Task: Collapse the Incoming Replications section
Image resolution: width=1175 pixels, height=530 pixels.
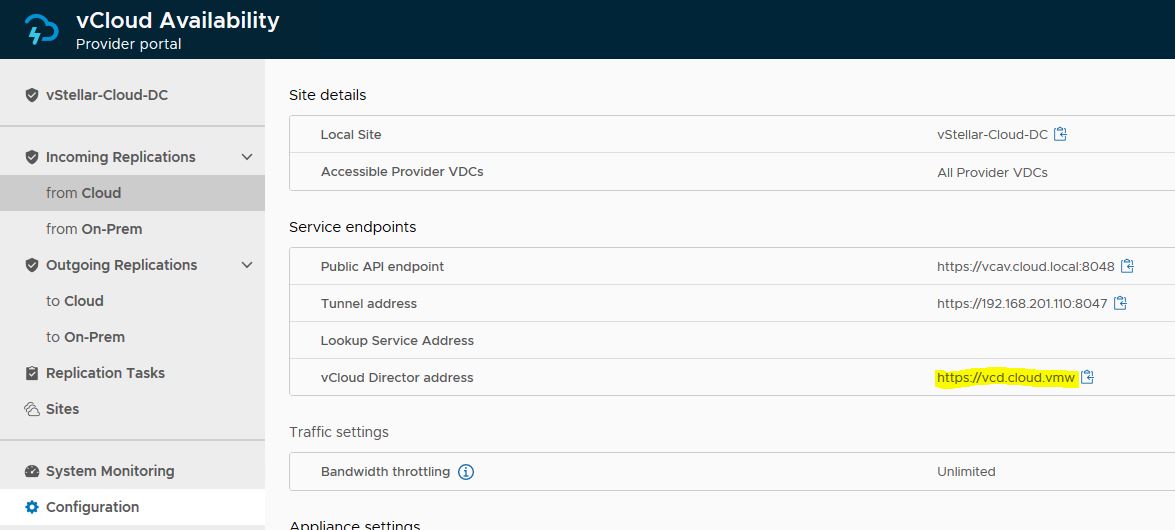Action: pos(247,157)
